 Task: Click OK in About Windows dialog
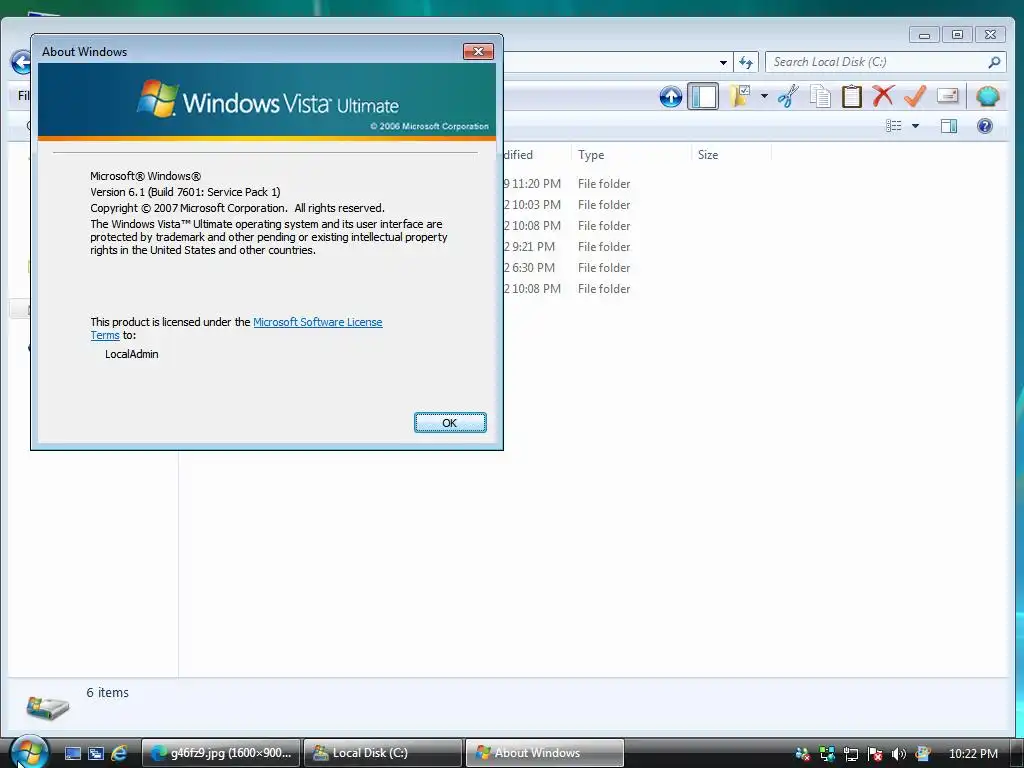point(450,423)
